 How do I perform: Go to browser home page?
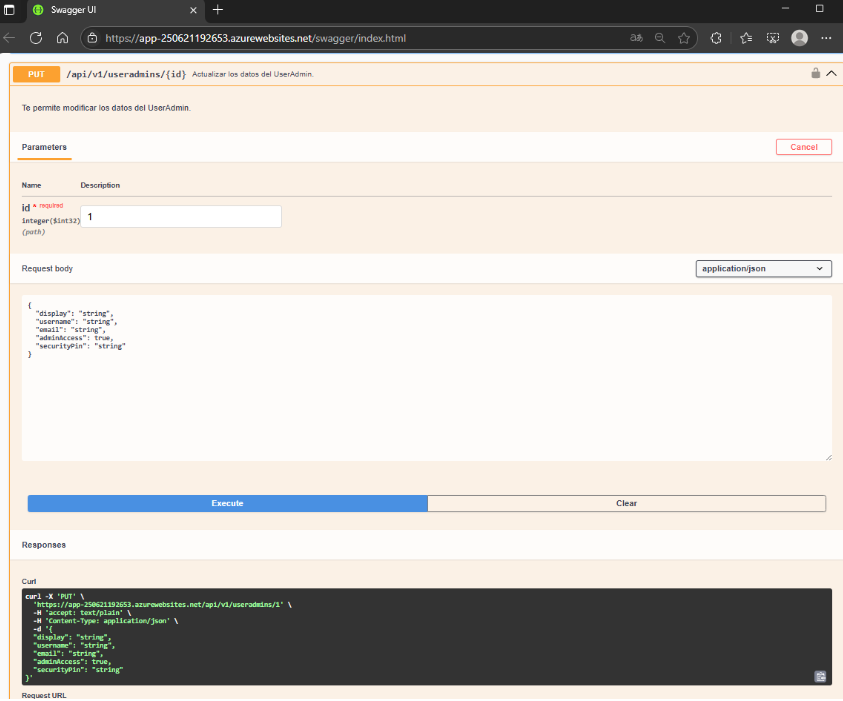click(x=62, y=38)
